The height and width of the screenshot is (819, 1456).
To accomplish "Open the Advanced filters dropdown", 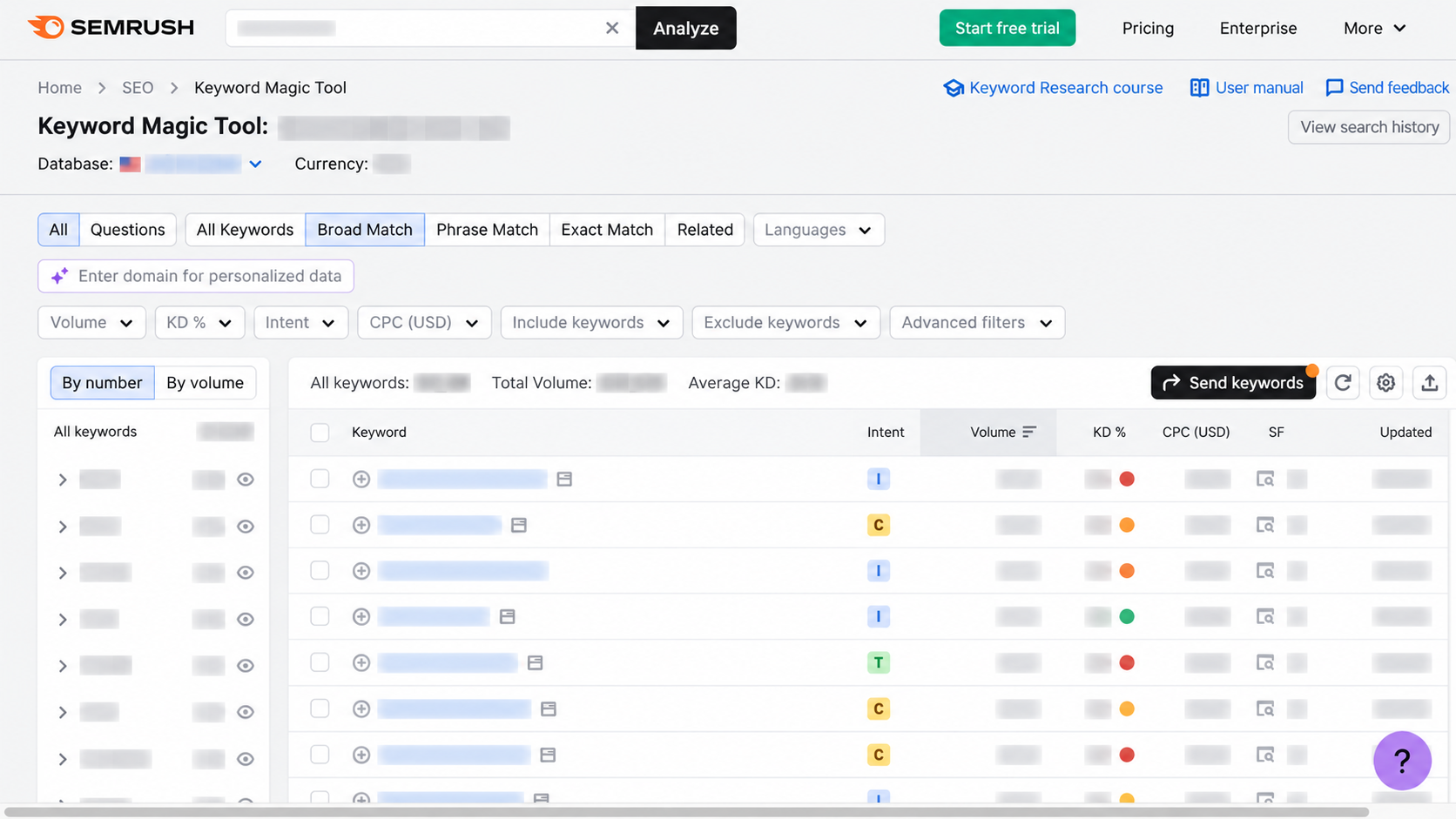I will tap(977, 323).
